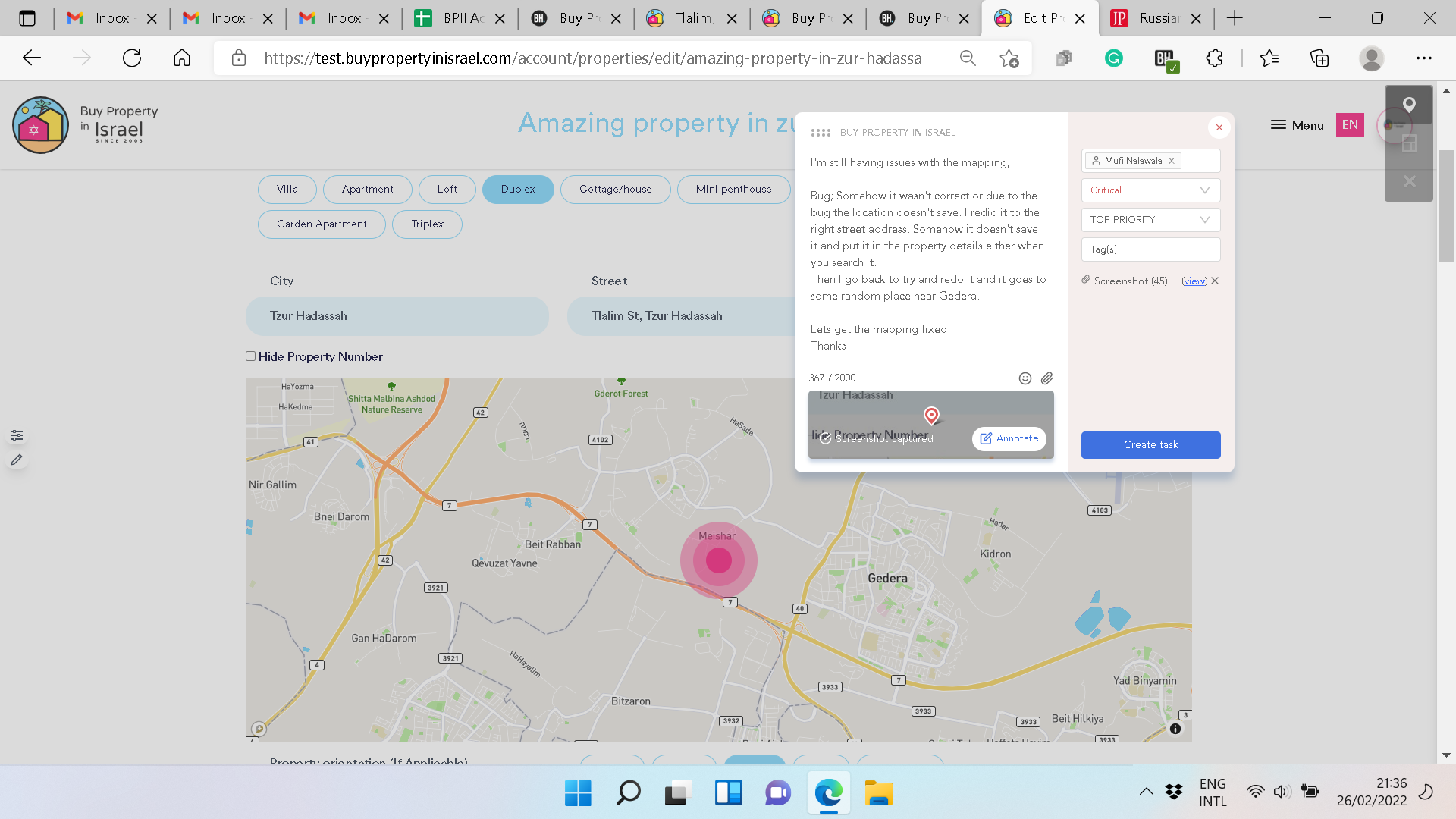This screenshot has height=819, width=1456.
Task: Click the emoji icon in task dialog
Action: pos(1025,378)
